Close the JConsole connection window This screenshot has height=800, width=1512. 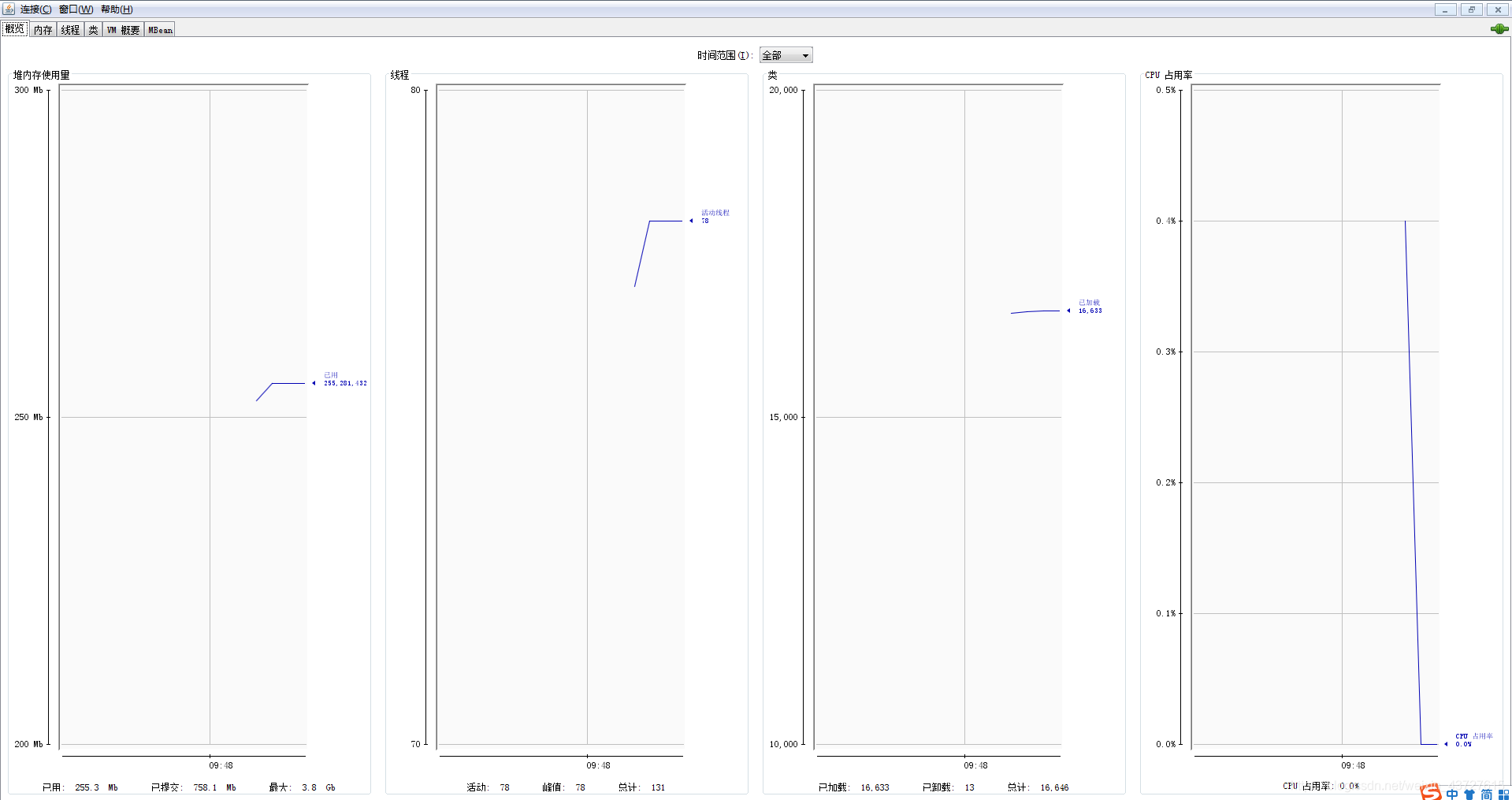point(1497,9)
